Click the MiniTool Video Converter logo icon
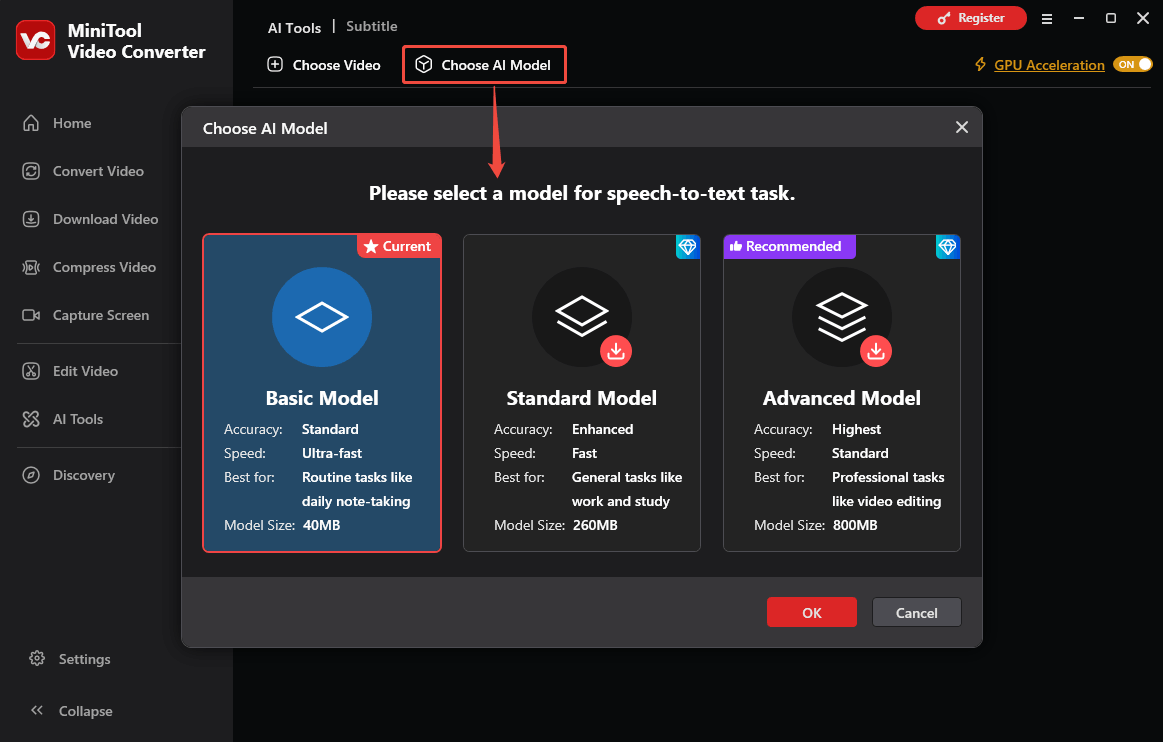The image size is (1163, 742). coord(36,40)
